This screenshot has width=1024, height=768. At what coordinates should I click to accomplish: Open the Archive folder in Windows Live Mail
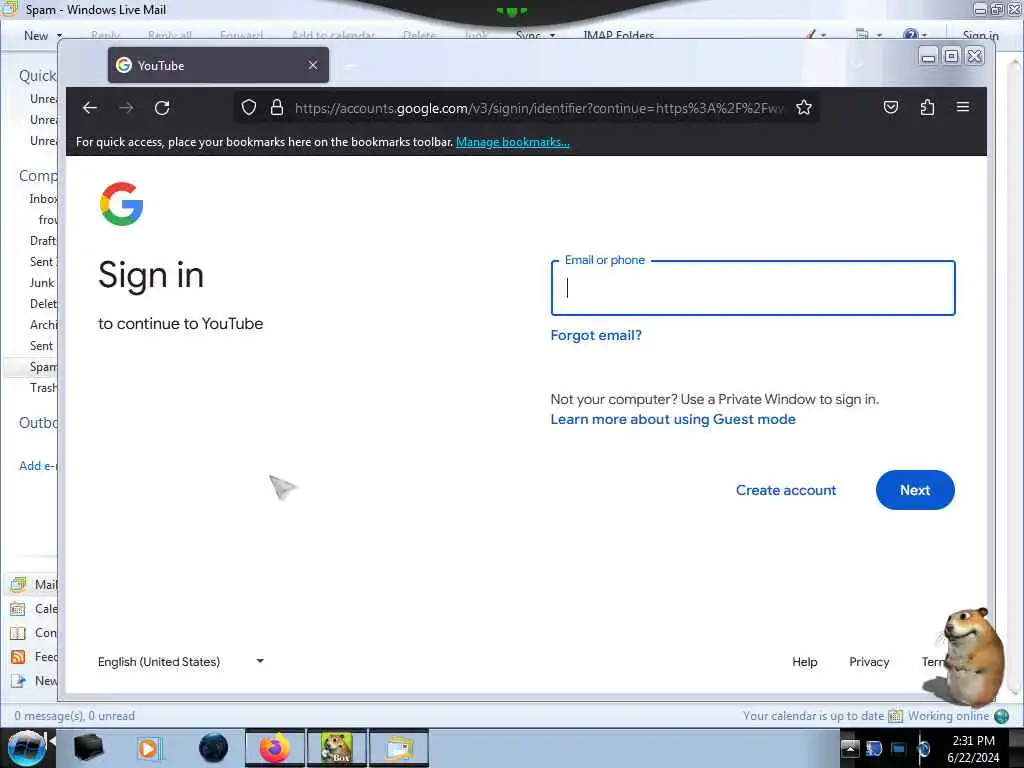coord(43,325)
